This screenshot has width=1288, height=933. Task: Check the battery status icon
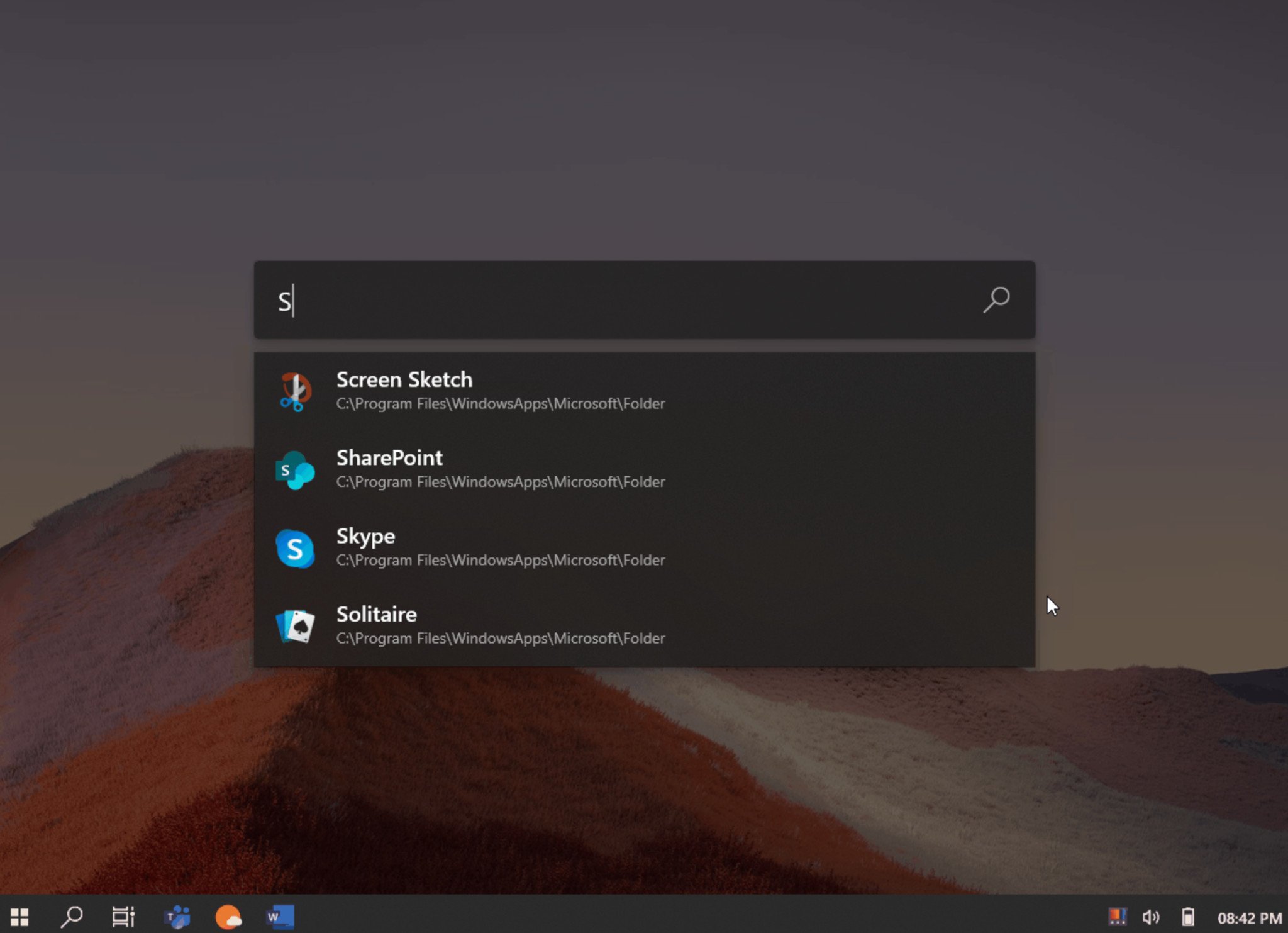pyautogui.click(x=1187, y=917)
